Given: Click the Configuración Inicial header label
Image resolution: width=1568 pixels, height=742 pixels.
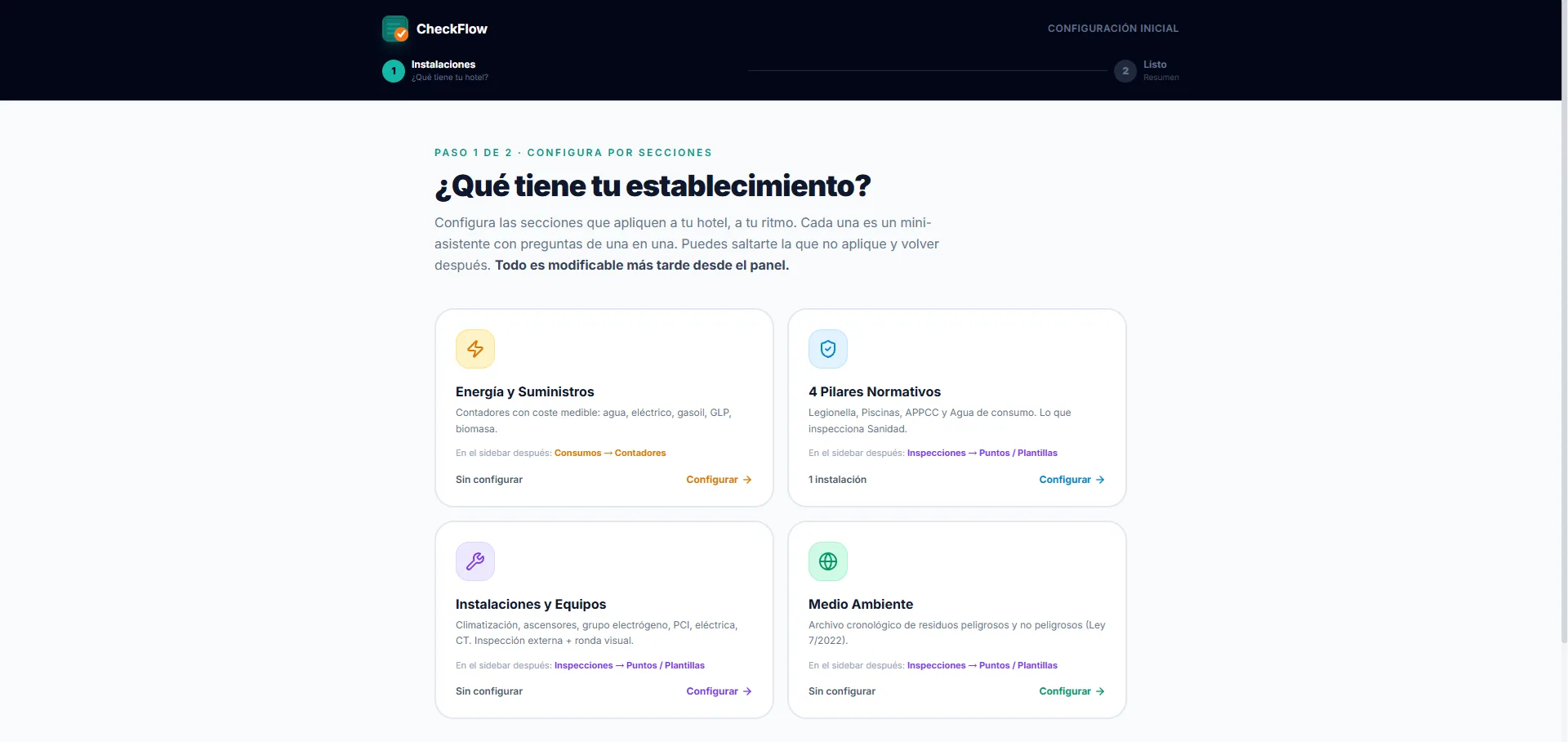Looking at the screenshot, I should coord(1113,29).
